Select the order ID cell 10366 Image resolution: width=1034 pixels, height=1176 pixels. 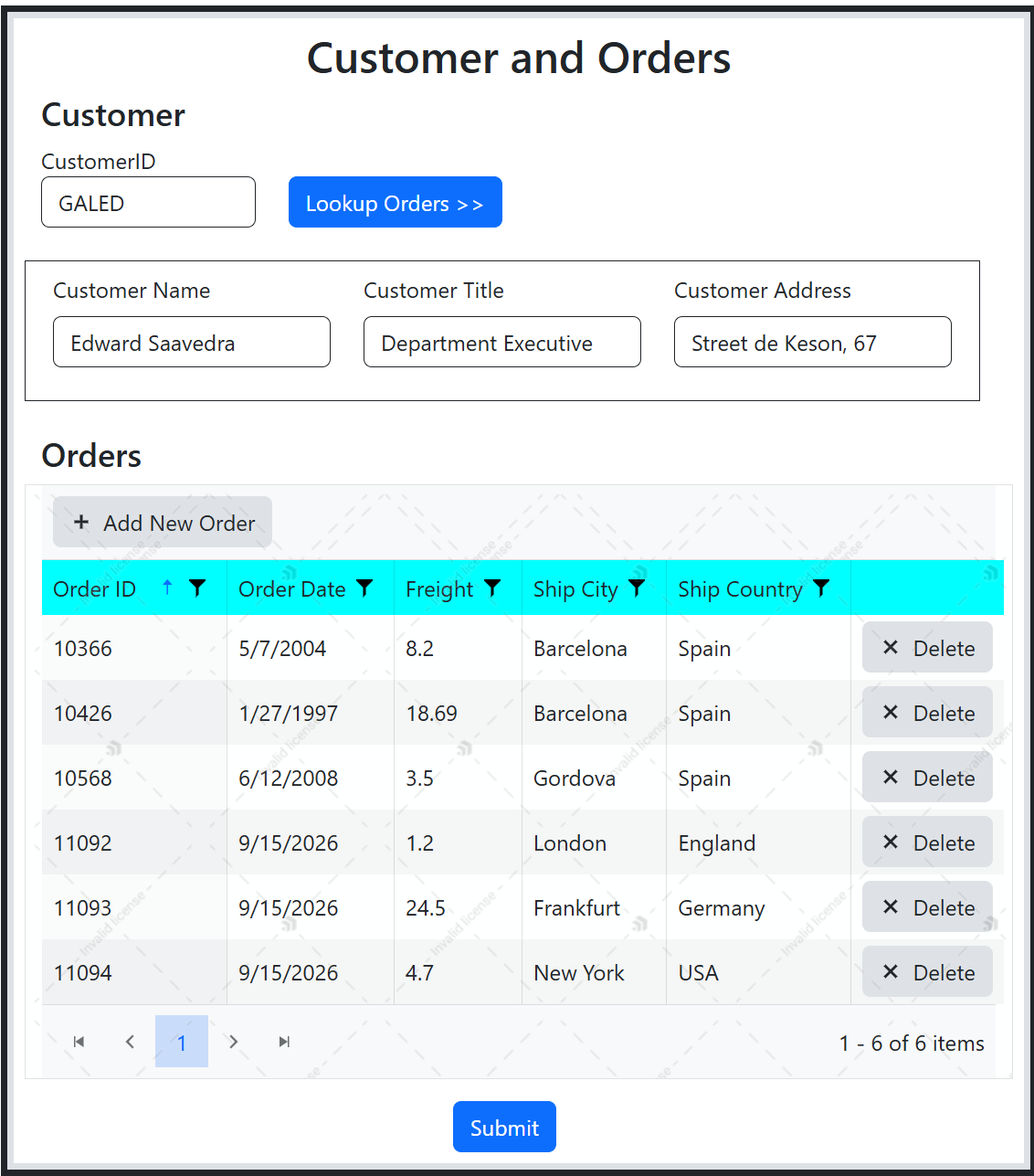(134, 648)
